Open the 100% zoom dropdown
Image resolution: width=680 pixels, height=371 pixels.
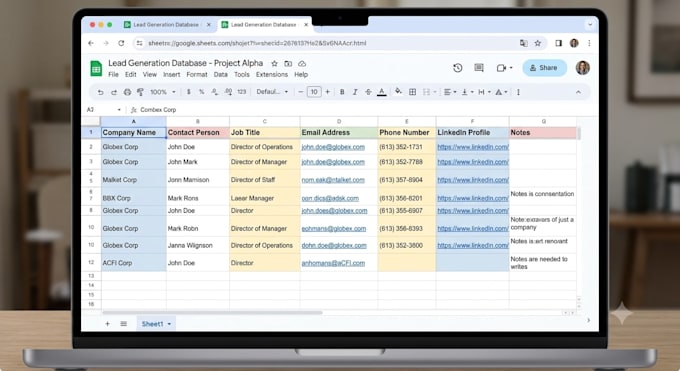click(x=163, y=92)
